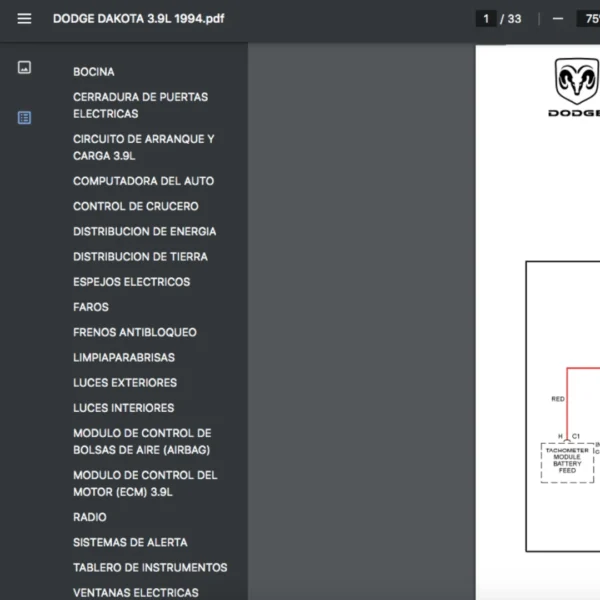Screen dimensions: 600x600
Task: Open LUCES INTERIORES bookmark
Action: click(124, 408)
